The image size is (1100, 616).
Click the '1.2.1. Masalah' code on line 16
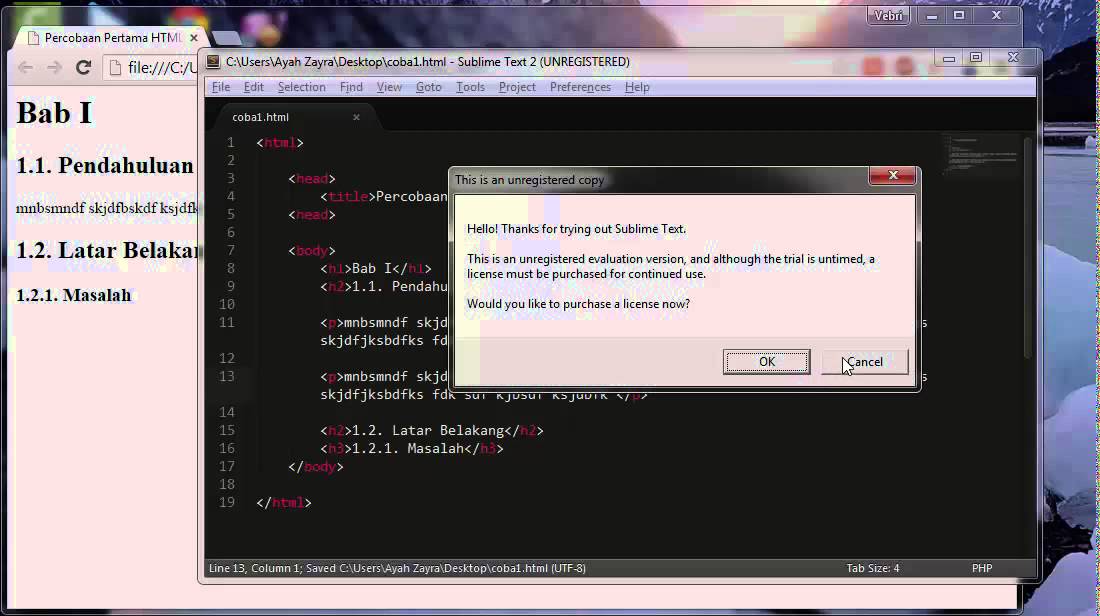tap(408, 448)
